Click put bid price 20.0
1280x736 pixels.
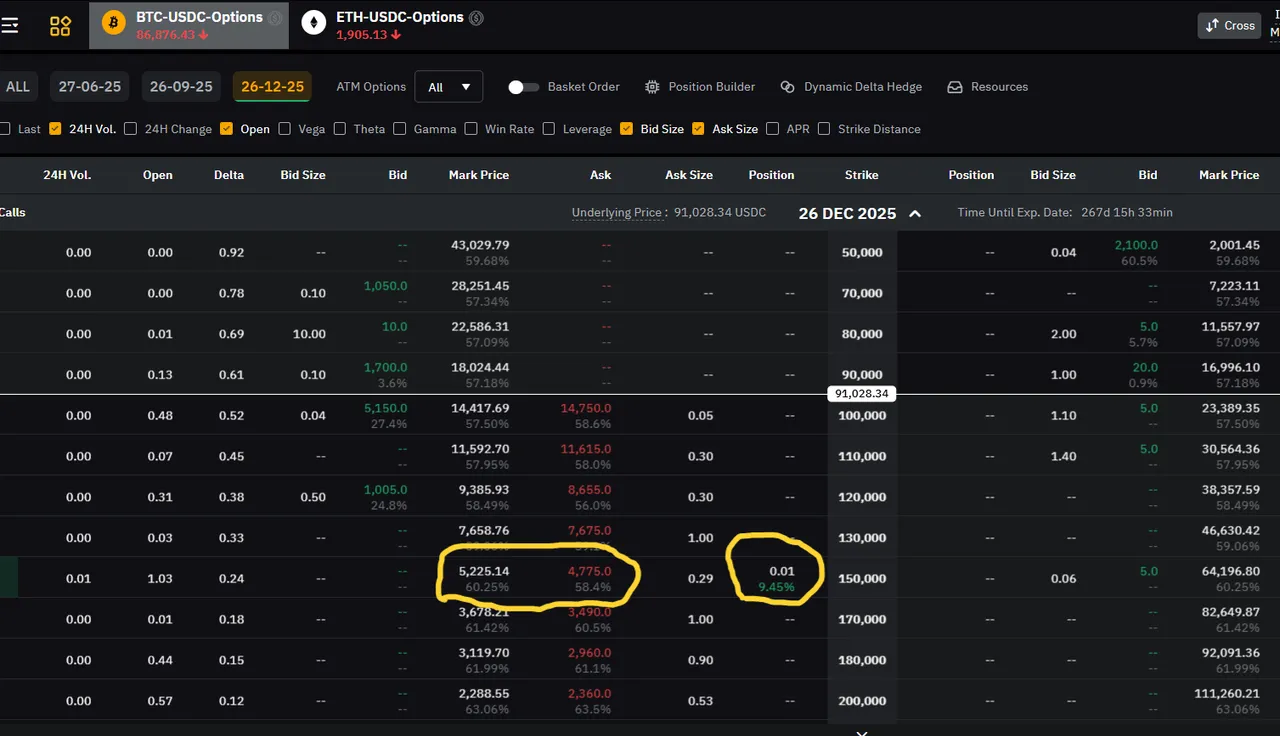1145,367
